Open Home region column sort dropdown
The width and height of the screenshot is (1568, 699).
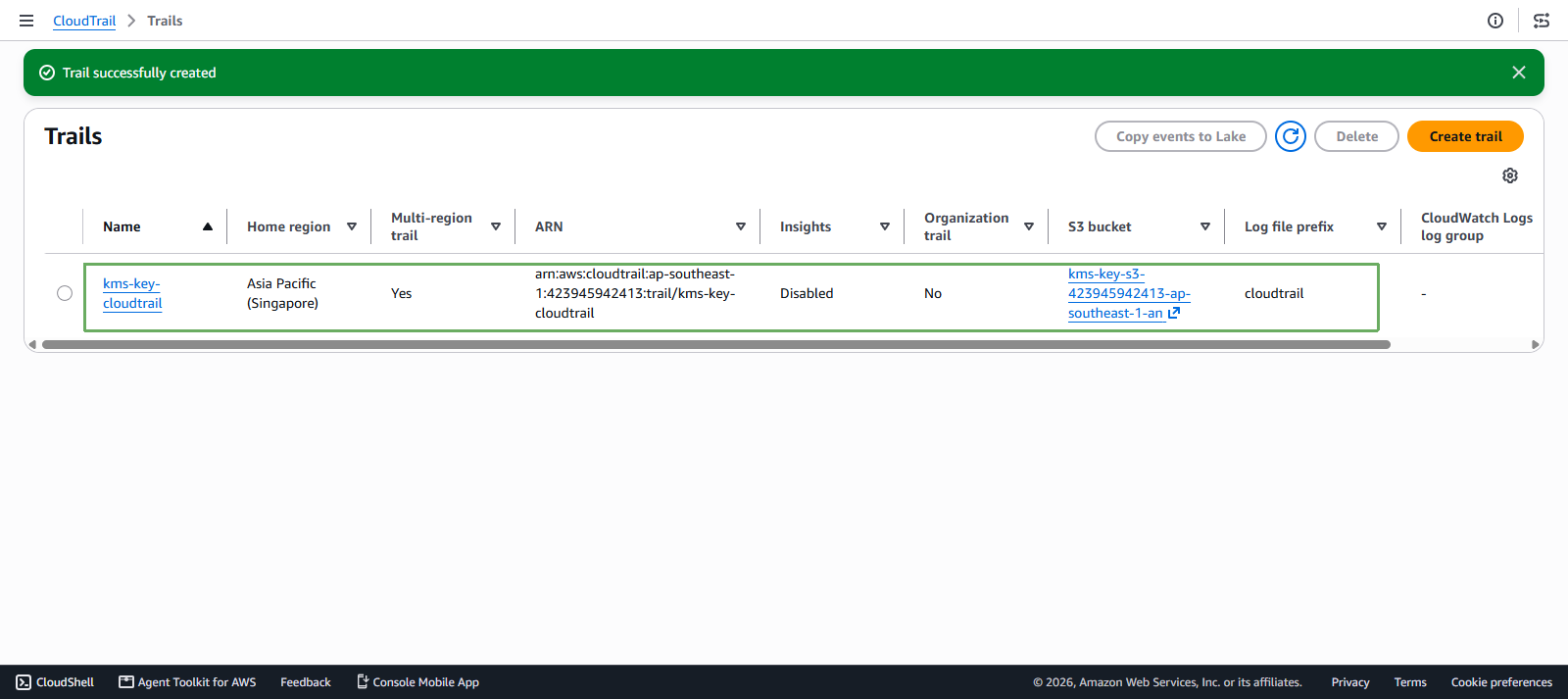[352, 226]
